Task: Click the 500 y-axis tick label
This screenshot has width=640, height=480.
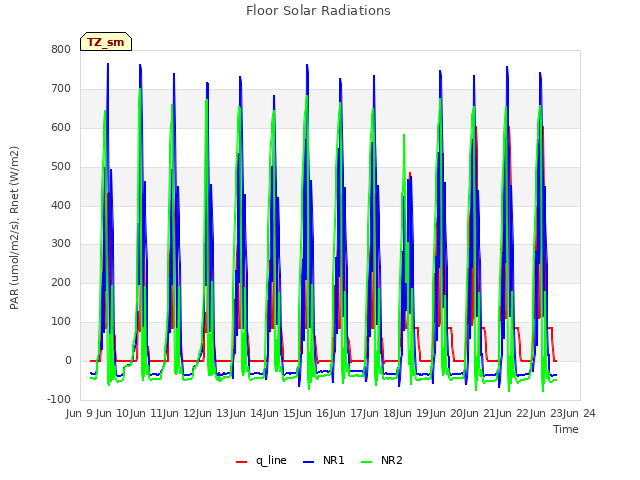Action: [x=61, y=166]
